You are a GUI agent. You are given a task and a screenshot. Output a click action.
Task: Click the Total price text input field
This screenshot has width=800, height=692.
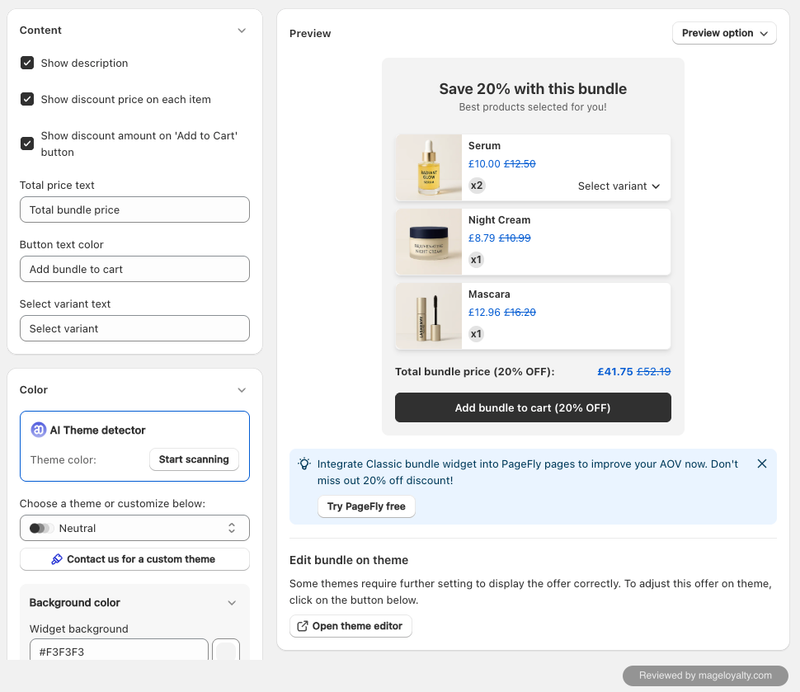(135, 210)
